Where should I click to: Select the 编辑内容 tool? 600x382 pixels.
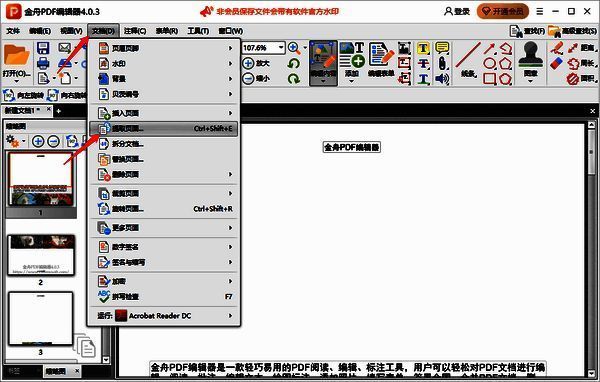point(323,63)
